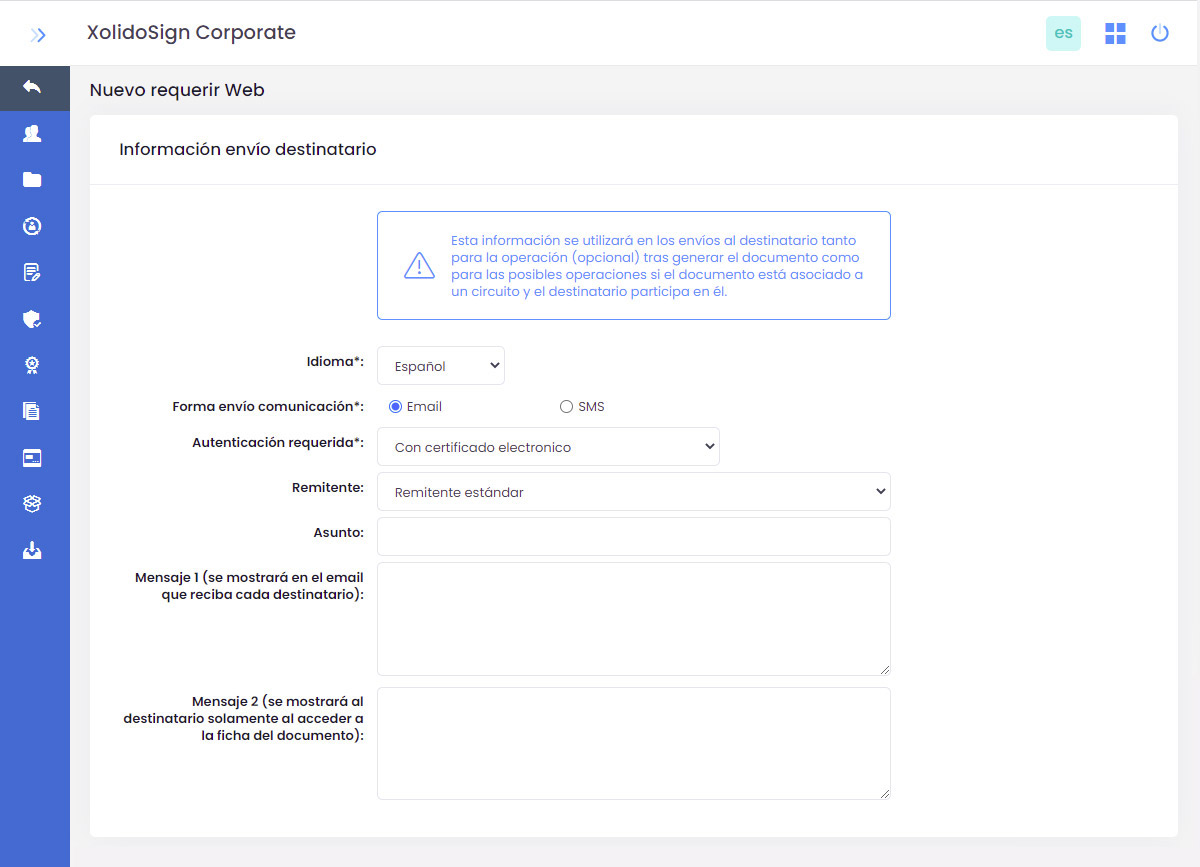Screen dimensions: 1200x867
Task: Click inside the Mensaje 1 text area
Action: point(633,618)
